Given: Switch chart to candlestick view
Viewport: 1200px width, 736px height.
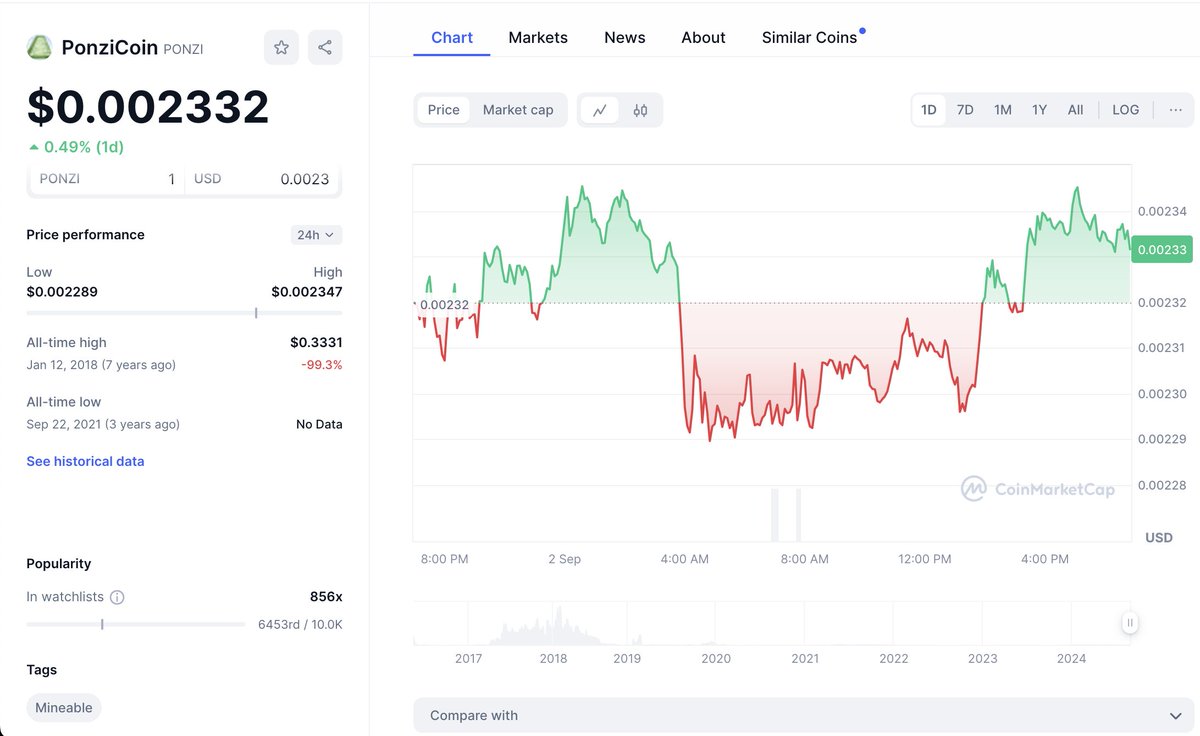Looking at the screenshot, I should tap(641, 110).
